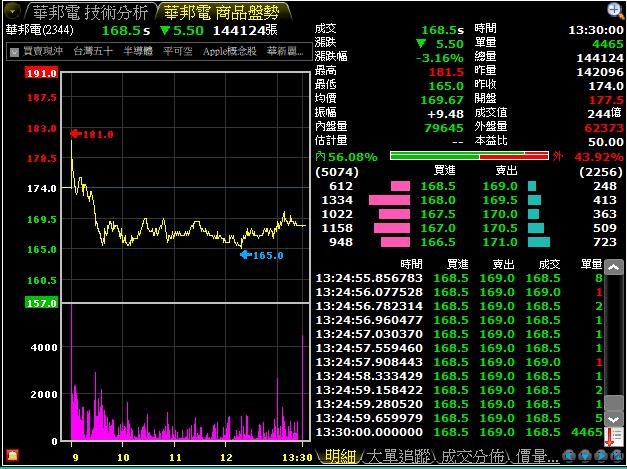Click the scroll-down chevron of the tick list
This screenshot has width=627, height=469.
coord(614,419)
